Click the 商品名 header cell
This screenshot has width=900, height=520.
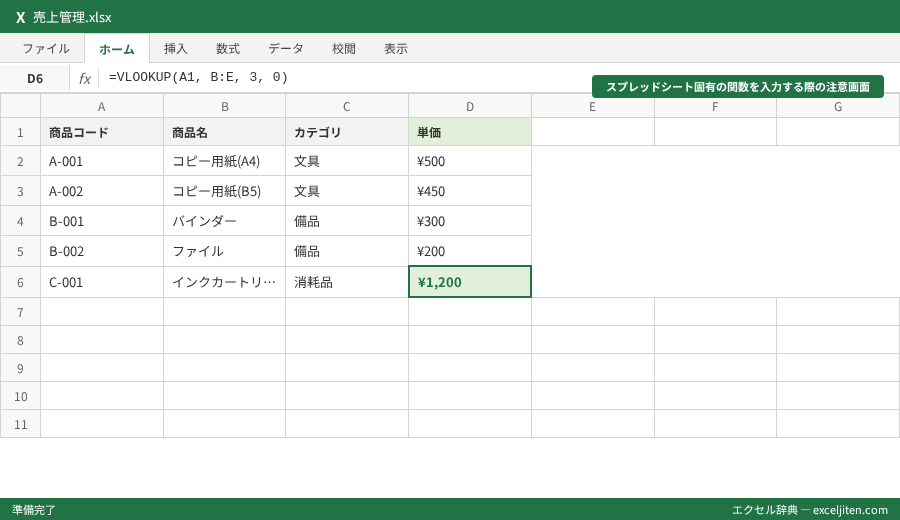(224, 132)
